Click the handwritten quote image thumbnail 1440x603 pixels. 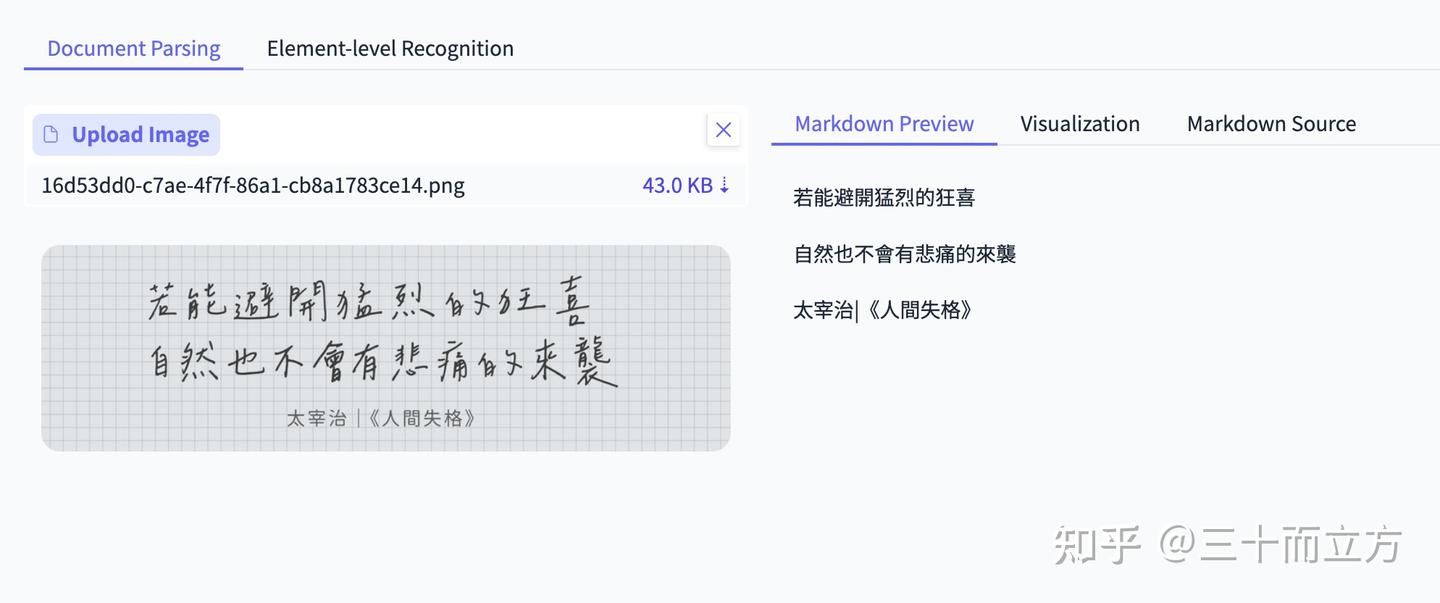pos(386,347)
